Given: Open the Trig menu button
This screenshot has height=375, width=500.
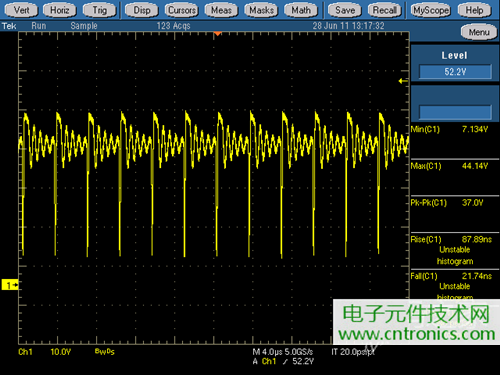Looking at the screenshot, I should click(x=100, y=10).
